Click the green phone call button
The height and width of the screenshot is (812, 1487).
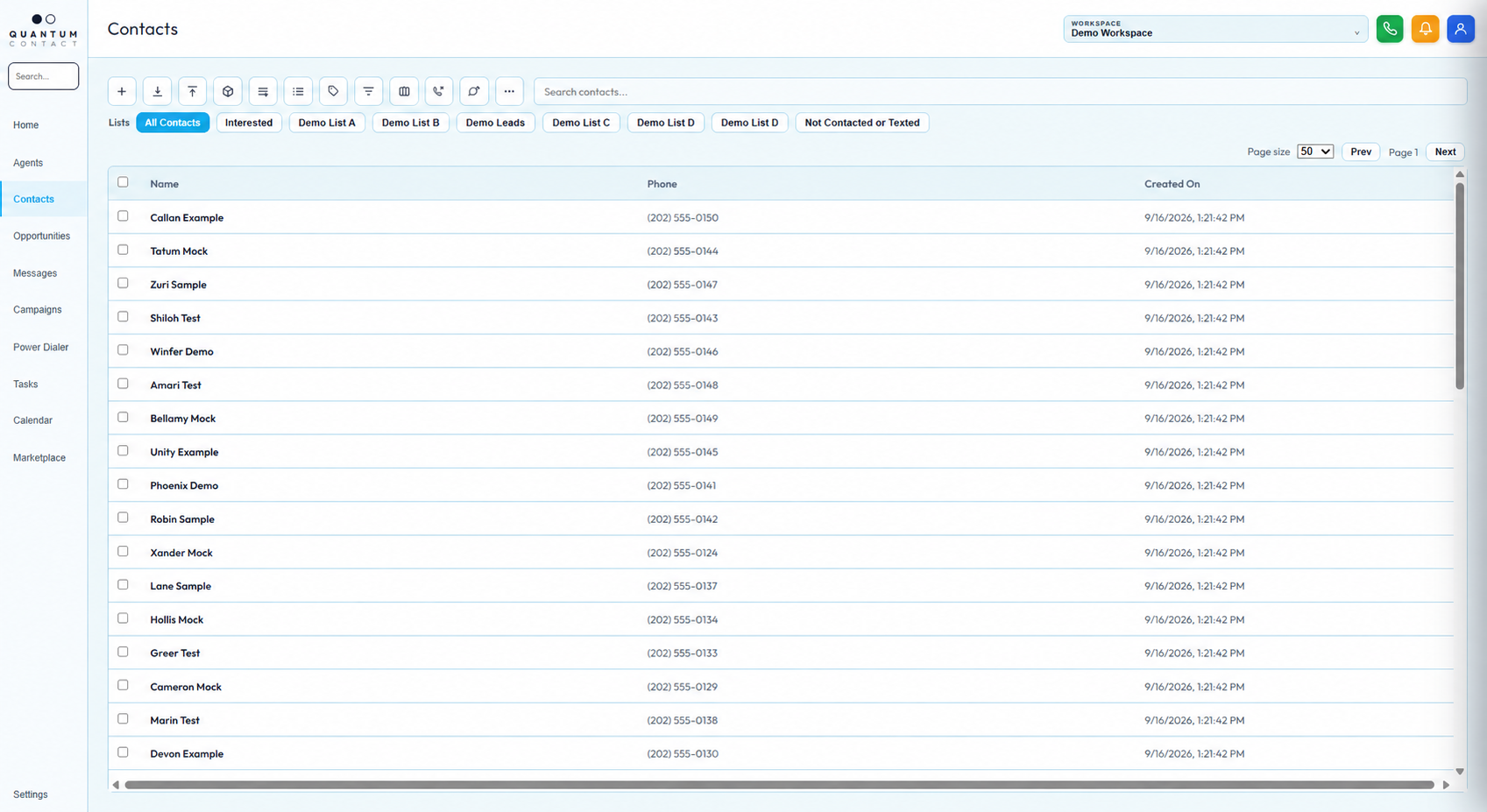point(1390,29)
